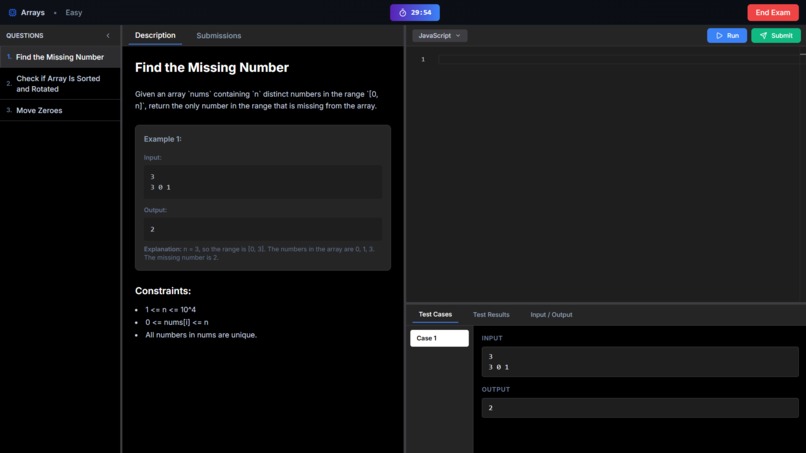Click line number 1 in editor gutter
Viewport: 806px width, 453px height.
[423, 60]
